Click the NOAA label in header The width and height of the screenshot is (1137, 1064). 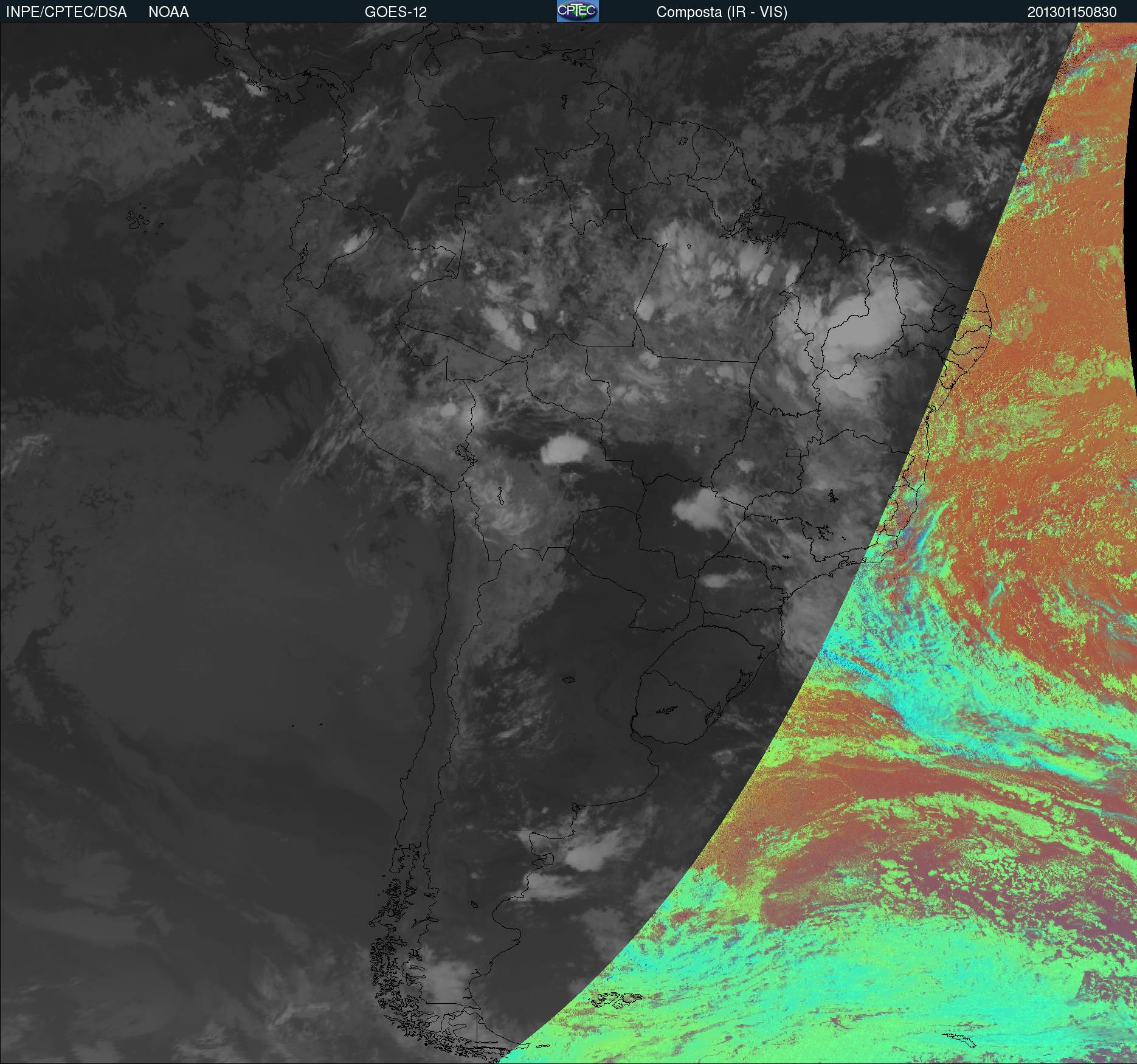coord(168,12)
